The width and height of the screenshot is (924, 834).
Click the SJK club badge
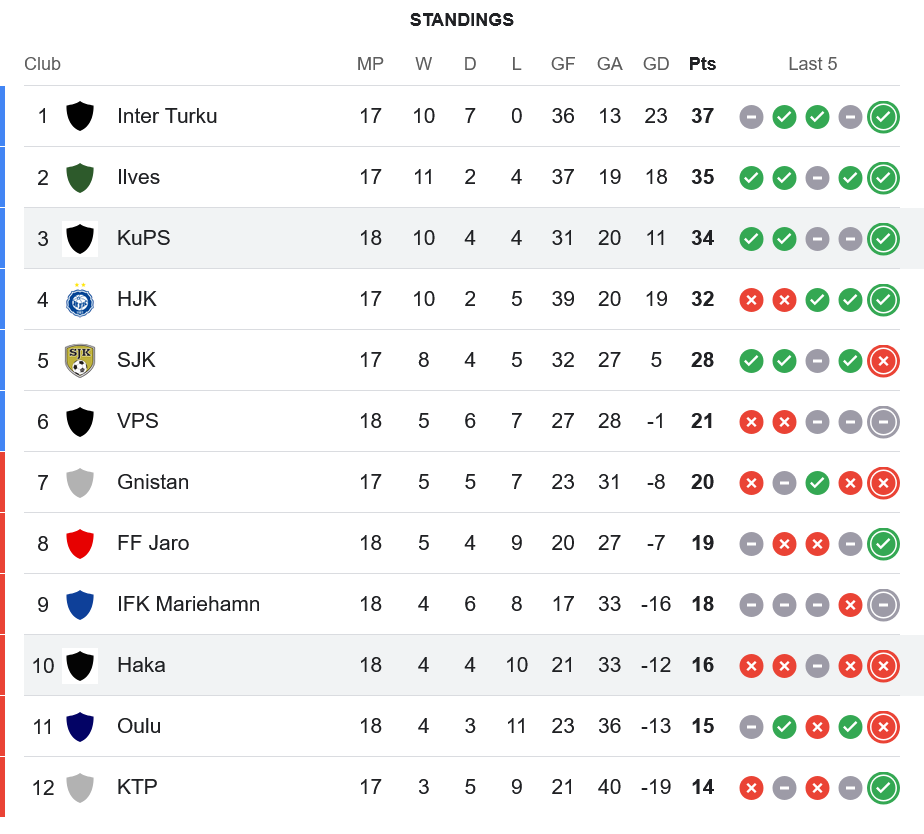(x=80, y=360)
